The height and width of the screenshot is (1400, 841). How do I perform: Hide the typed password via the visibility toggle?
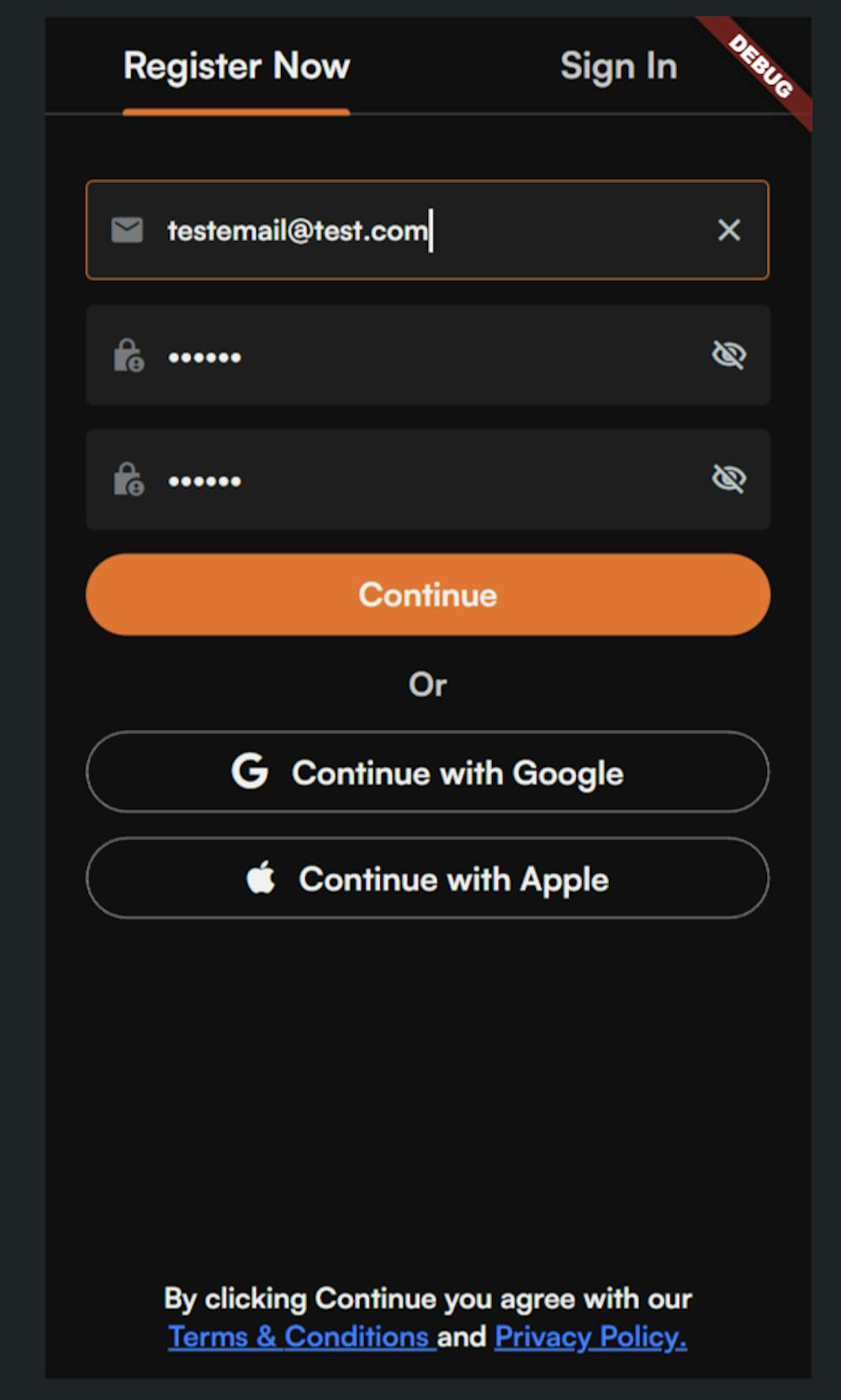point(728,354)
